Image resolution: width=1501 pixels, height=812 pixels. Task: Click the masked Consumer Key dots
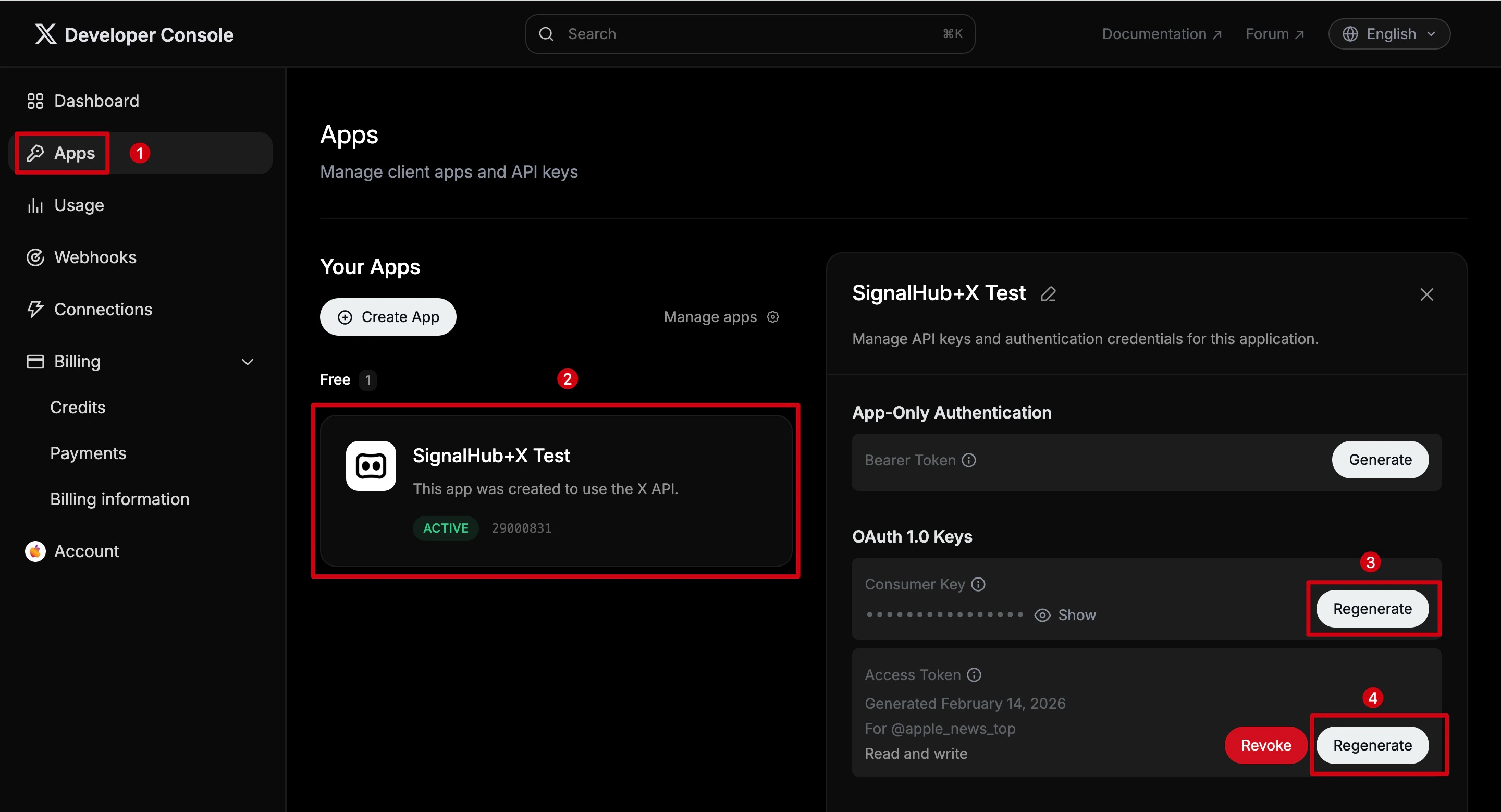pyautogui.click(x=944, y=614)
